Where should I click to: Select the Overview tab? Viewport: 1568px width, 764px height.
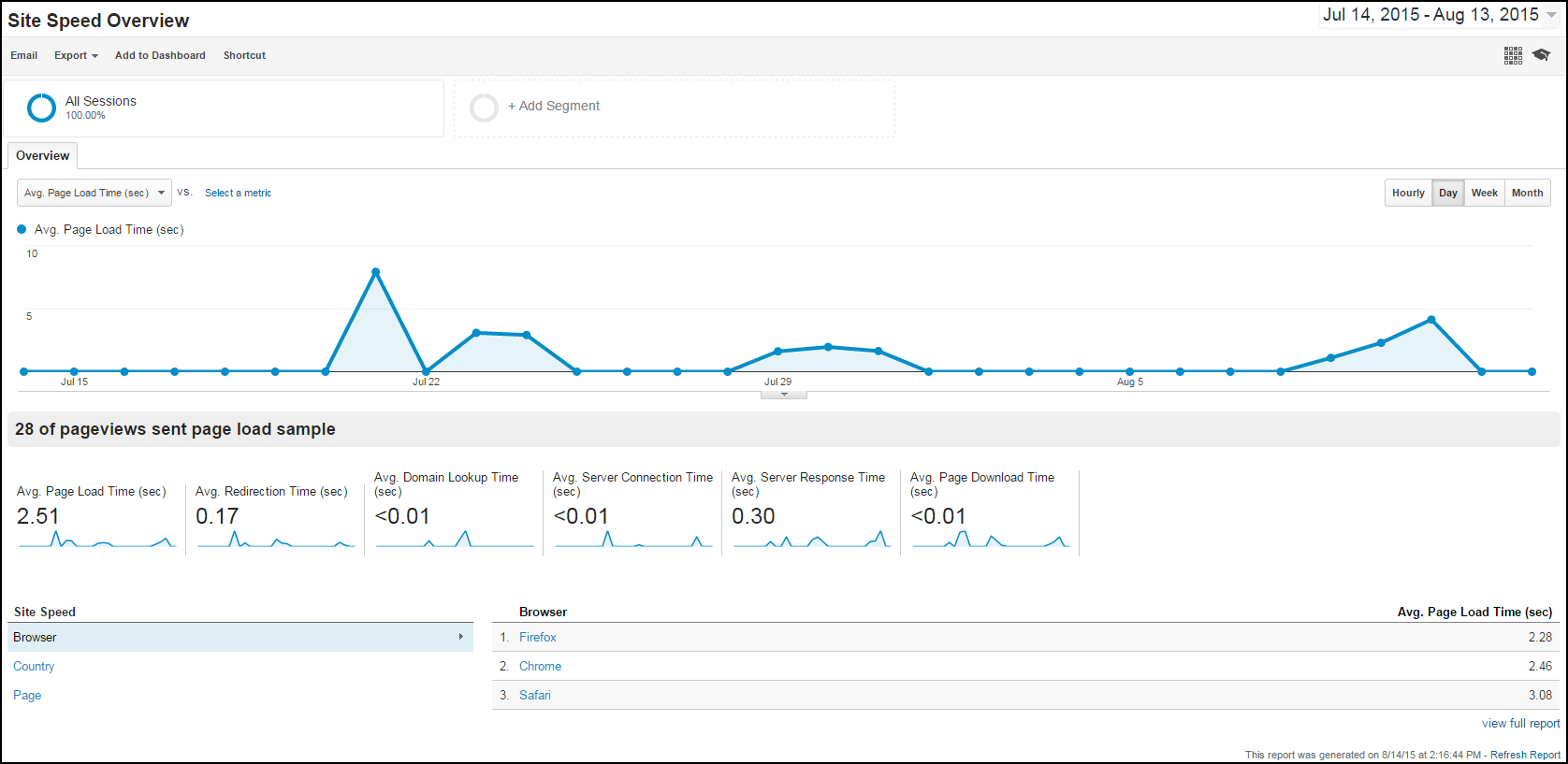42,155
